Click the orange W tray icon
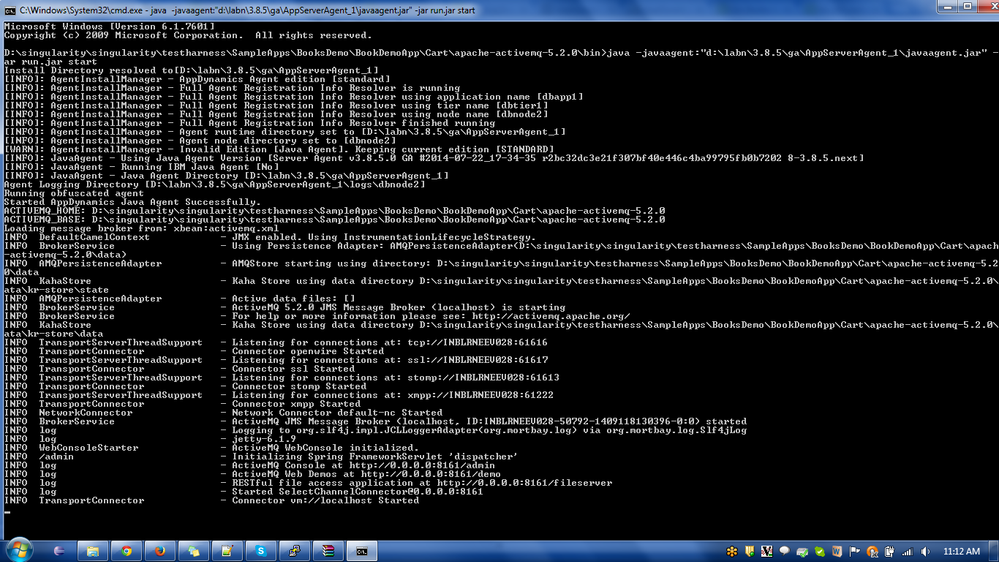This screenshot has height=562, width=999. point(837,552)
